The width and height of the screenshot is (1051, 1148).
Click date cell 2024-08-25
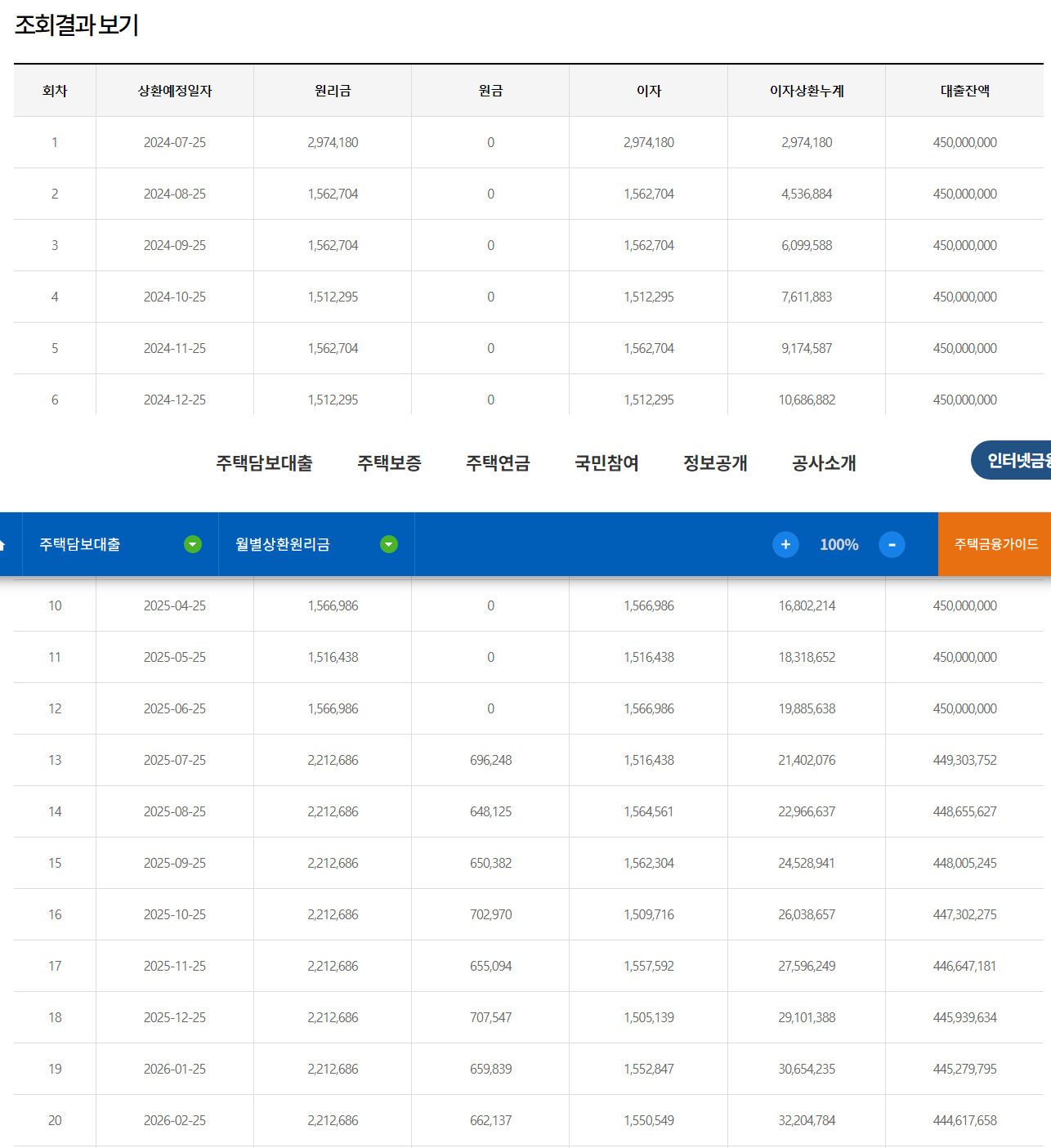(x=175, y=194)
